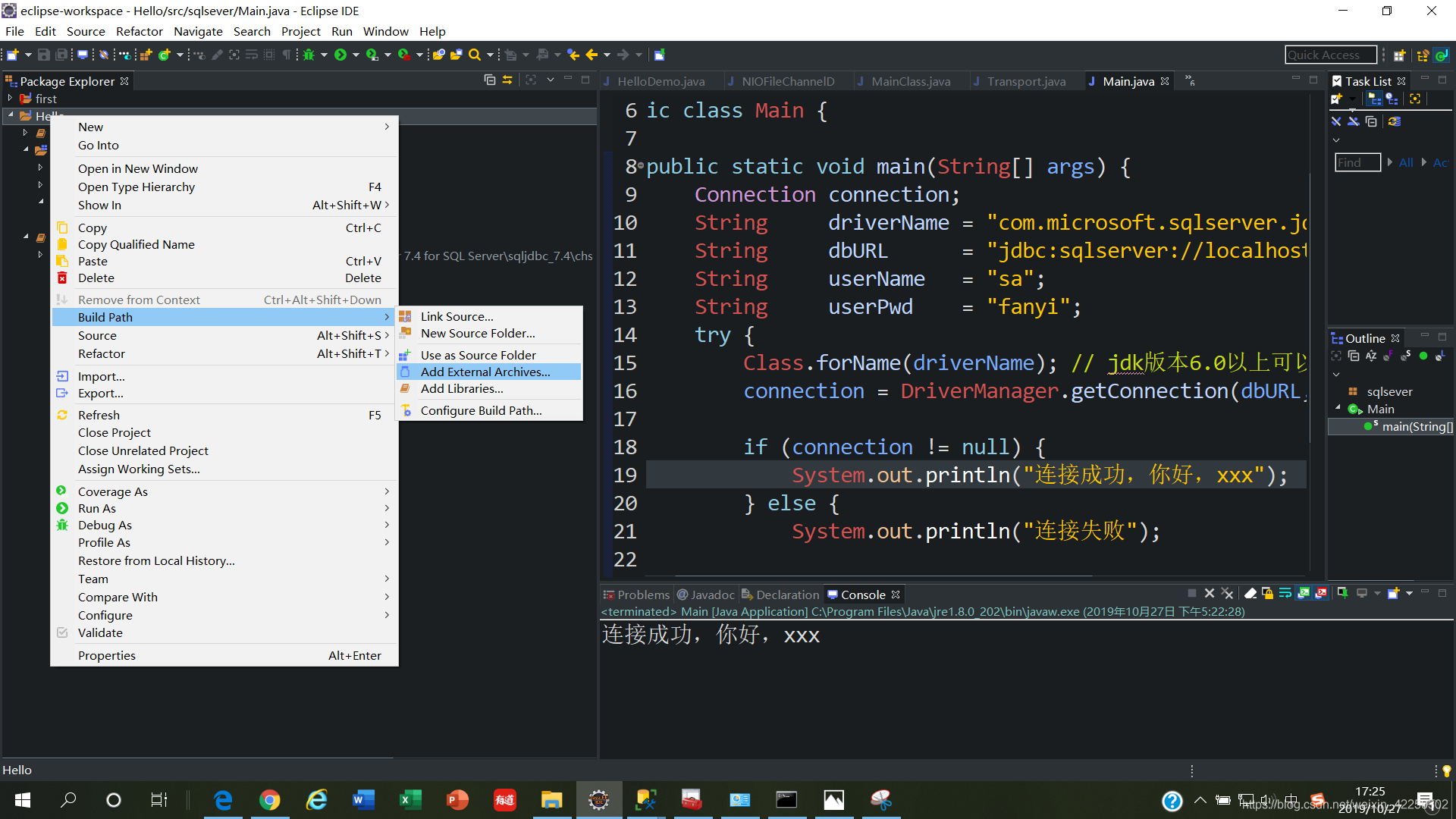
Task: Select Configure Build Path option
Action: click(x=481, y=410)
